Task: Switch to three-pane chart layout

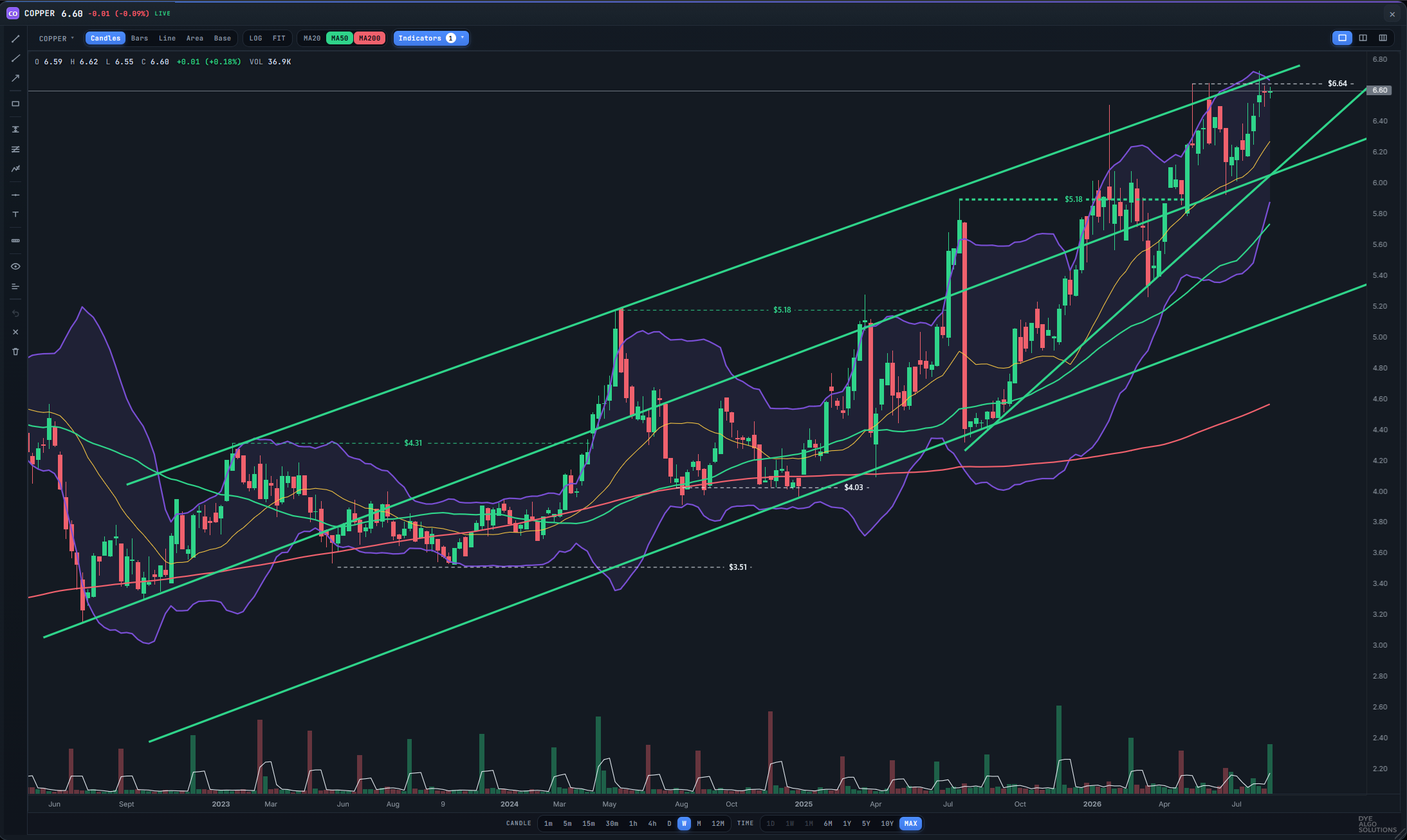Action: click(1383, 38)
